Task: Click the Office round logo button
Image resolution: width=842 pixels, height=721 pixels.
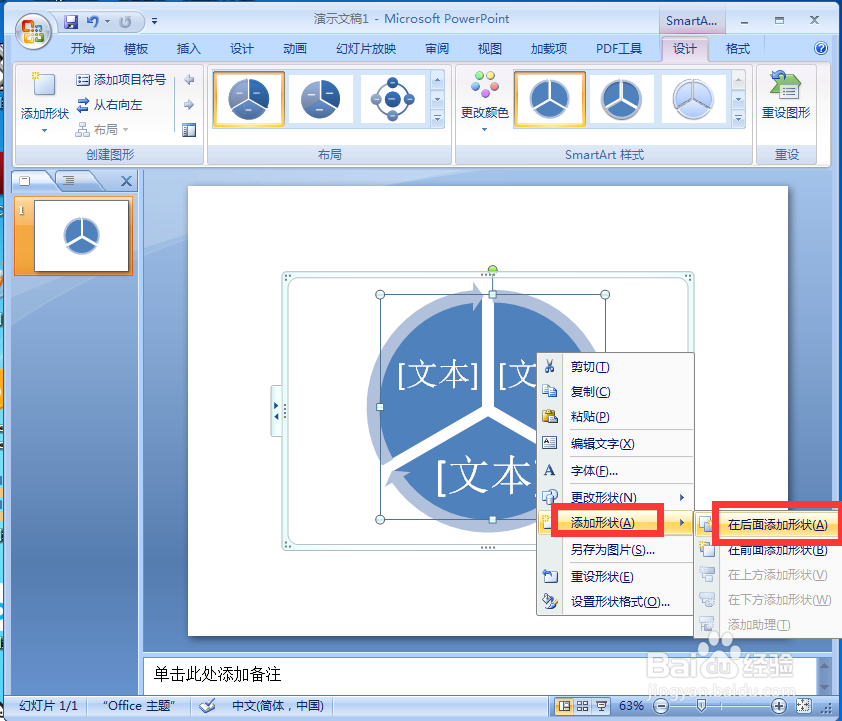Action: pos(33,31)
